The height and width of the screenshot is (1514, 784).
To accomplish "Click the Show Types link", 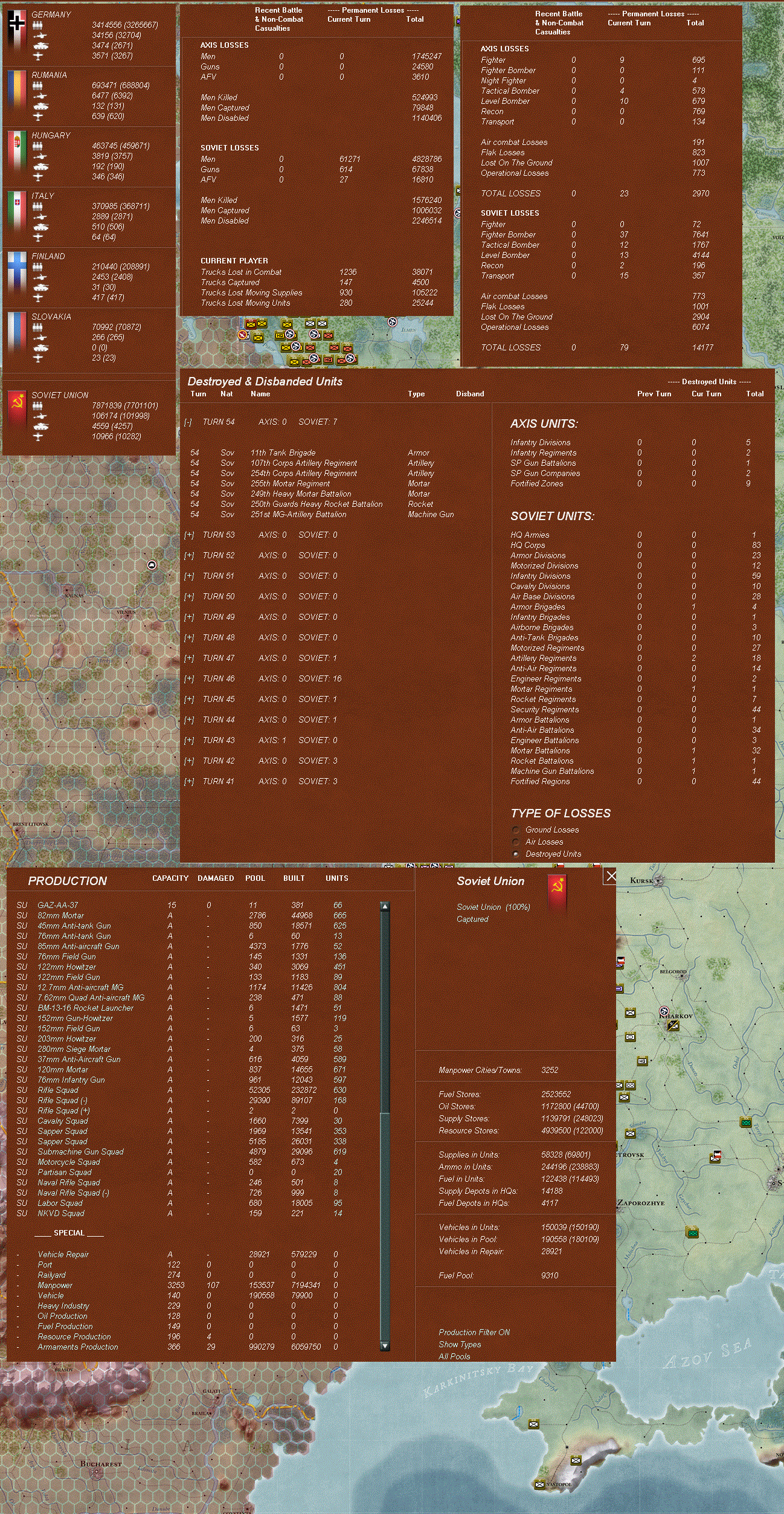I will coord(460,1344).
